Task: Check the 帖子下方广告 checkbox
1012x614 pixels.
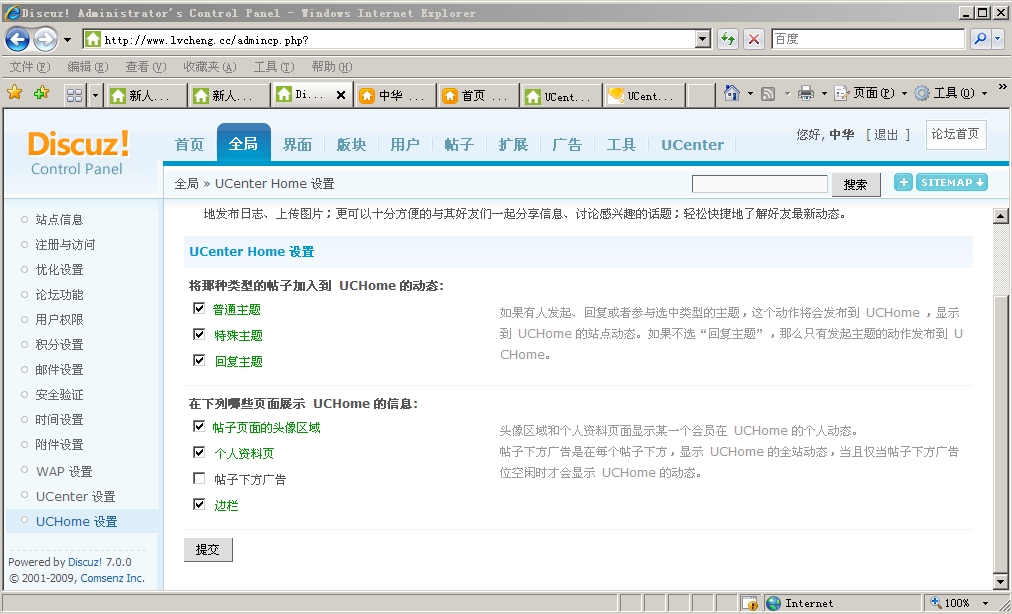Action: (199, 478)
